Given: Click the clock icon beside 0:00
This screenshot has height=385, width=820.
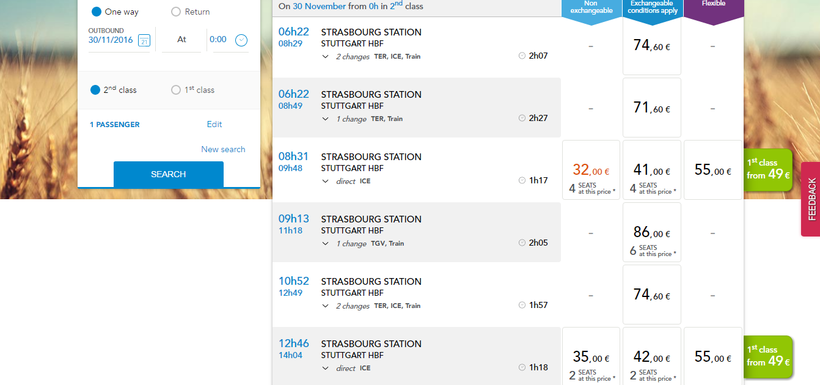Looking at the screenshot, I should coord(241,40).
